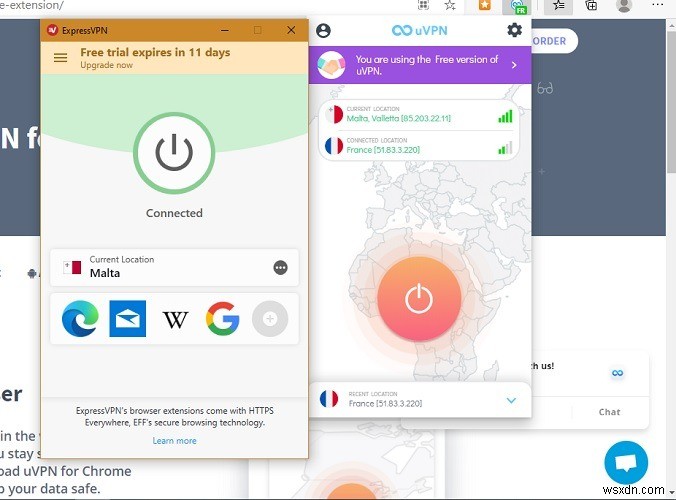
Task: Click the scrollbar down arrow
Action: [671, 492]
